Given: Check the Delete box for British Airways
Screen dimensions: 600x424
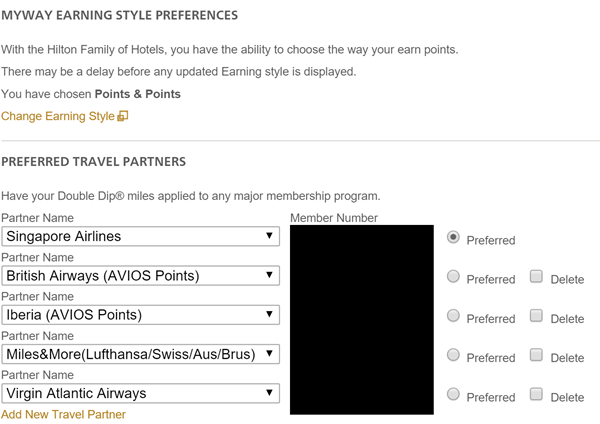Looking at the screenshot, I should click(536, 276).
